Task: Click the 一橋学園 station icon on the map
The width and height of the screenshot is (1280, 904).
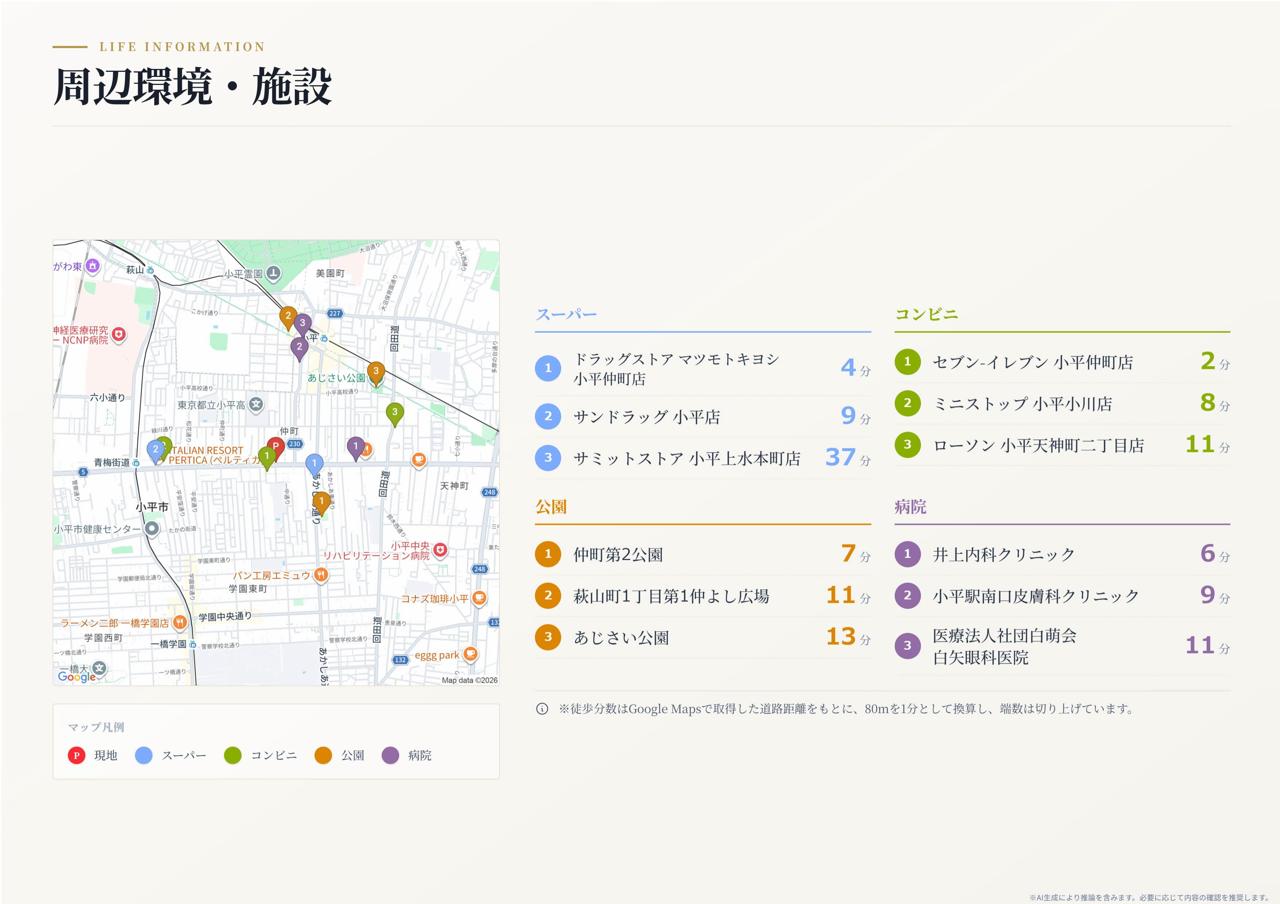Action: [x=192, y=644]
